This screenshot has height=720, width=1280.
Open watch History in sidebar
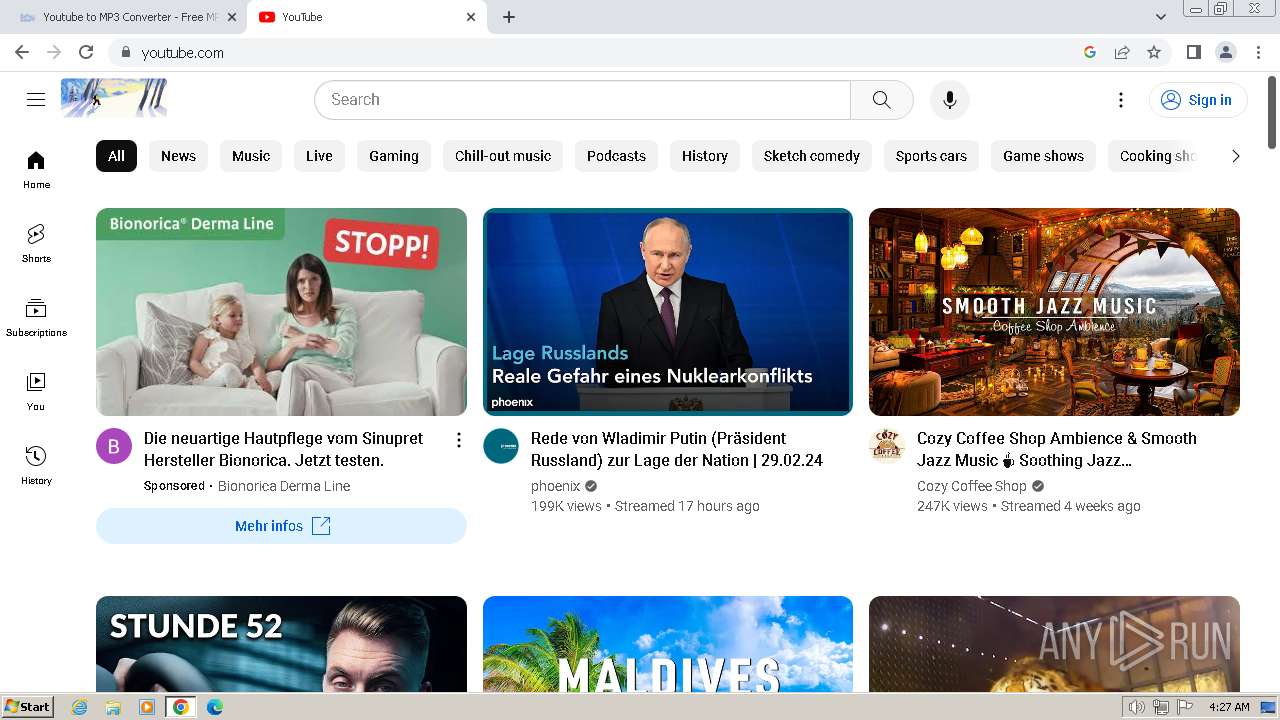(36, 465)
